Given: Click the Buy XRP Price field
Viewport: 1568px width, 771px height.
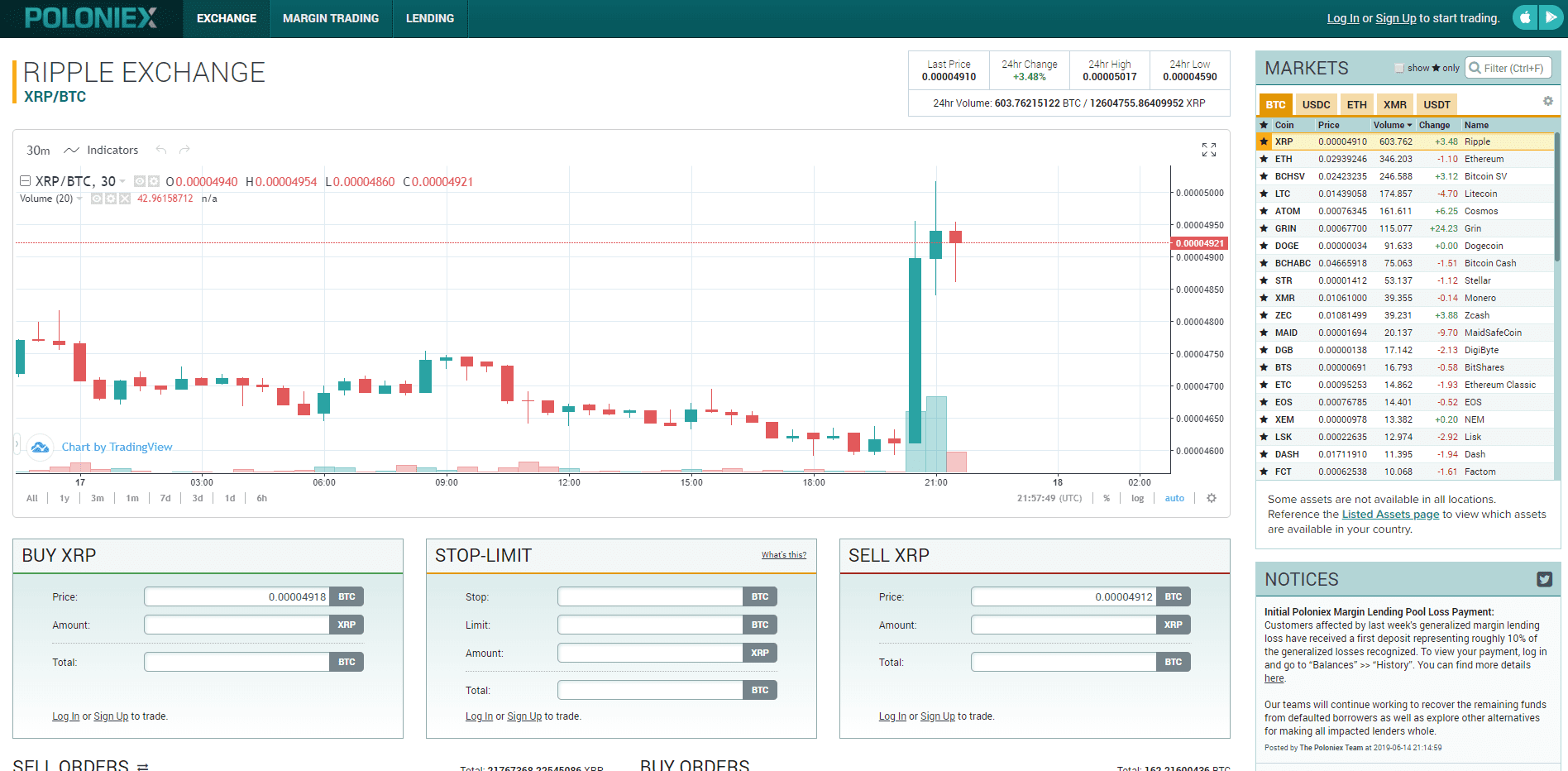Looking at the screenshot, I should point(237,596).
